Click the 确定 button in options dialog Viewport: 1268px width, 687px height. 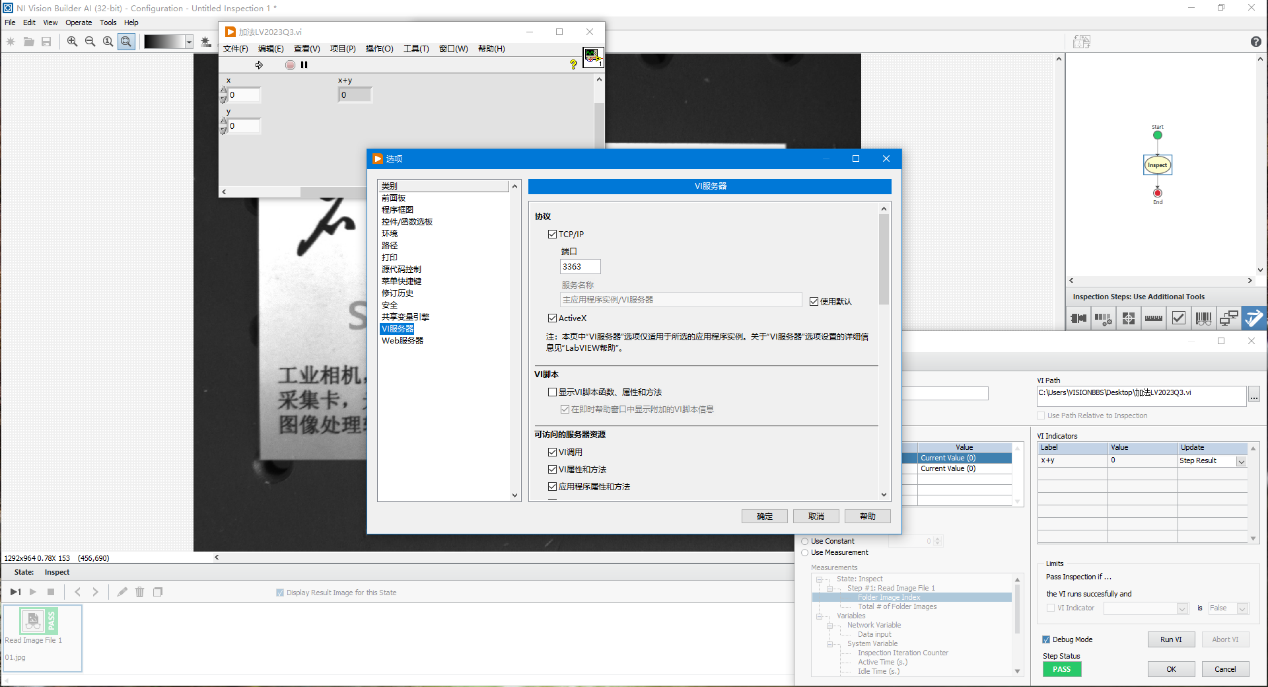coord(765,516)
